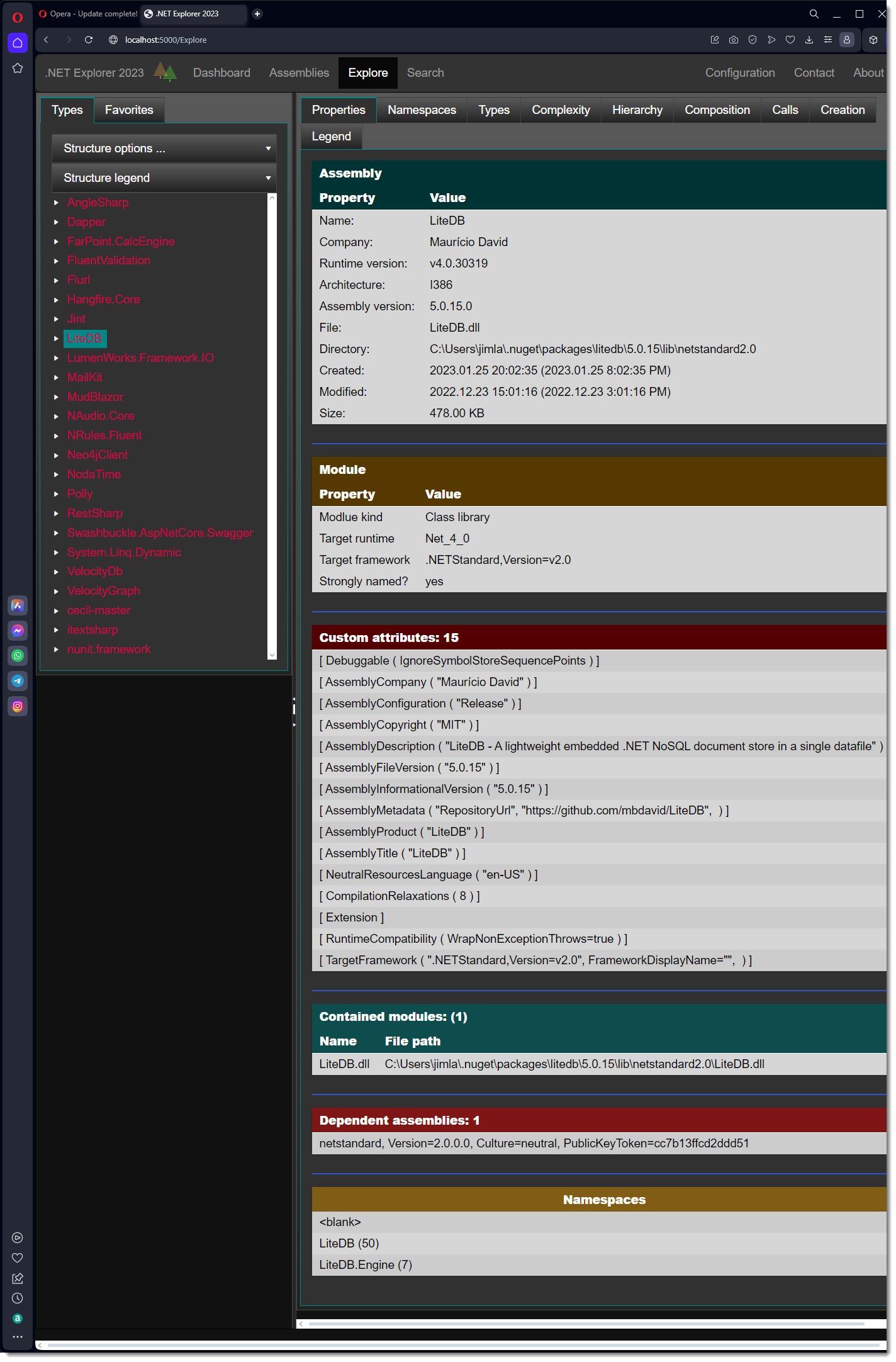Go back with browser back arrow
This screenshot has height=1362, width=896.
(x=46, y=40)
